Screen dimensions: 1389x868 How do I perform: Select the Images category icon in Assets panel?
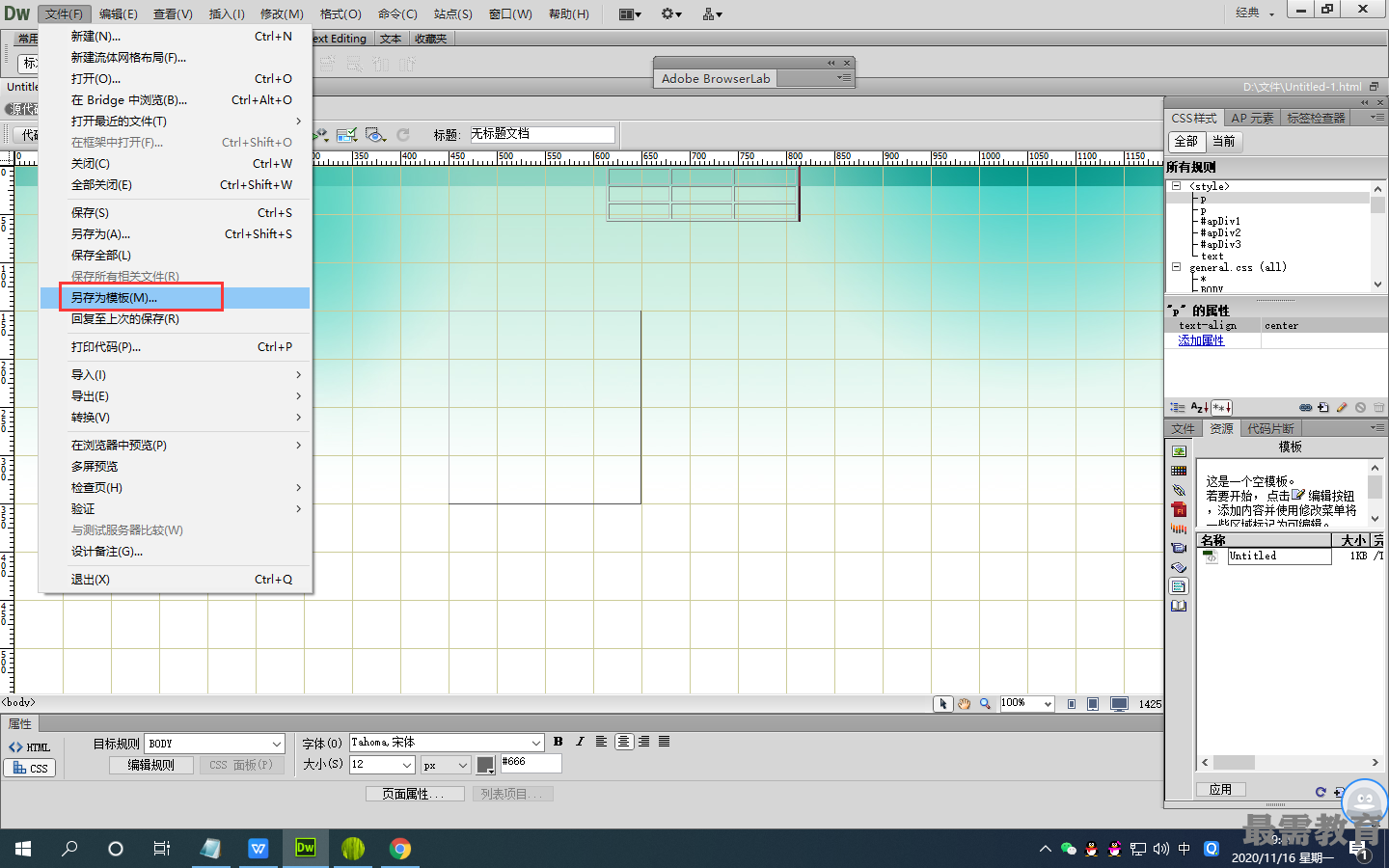coord(1179,451)
